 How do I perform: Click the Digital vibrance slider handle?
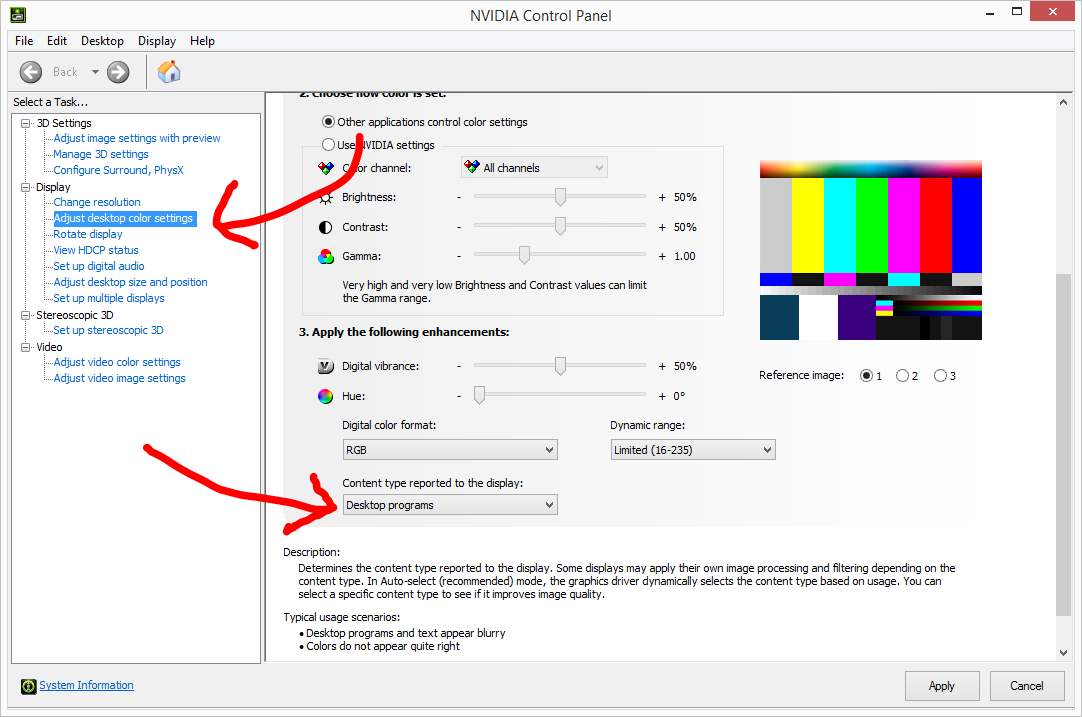(560, 367)
